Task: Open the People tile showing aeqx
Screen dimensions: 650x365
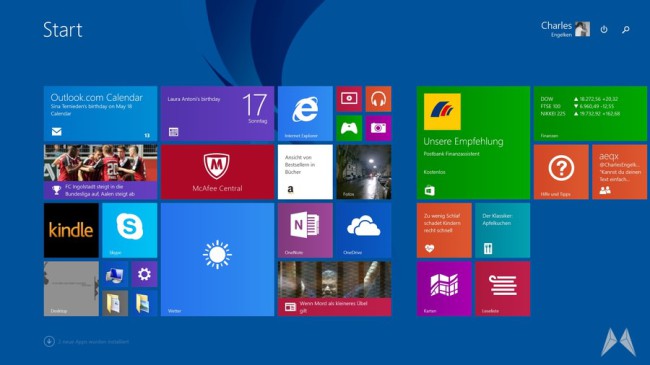Action: point(619,172)
